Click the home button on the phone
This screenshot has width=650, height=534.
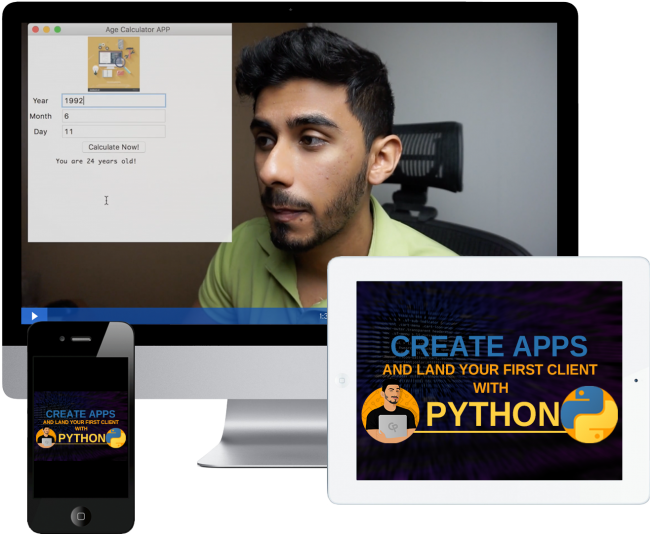tap(81, 516)
